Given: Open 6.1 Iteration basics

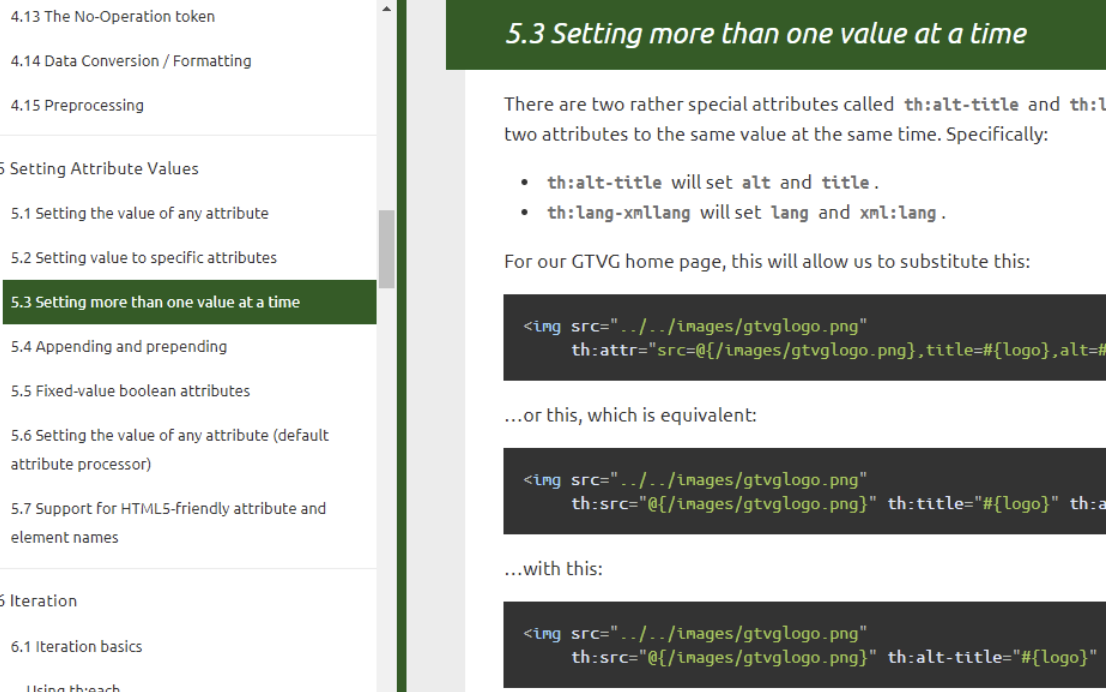Looking at the screenshot, I should (76, 646).
